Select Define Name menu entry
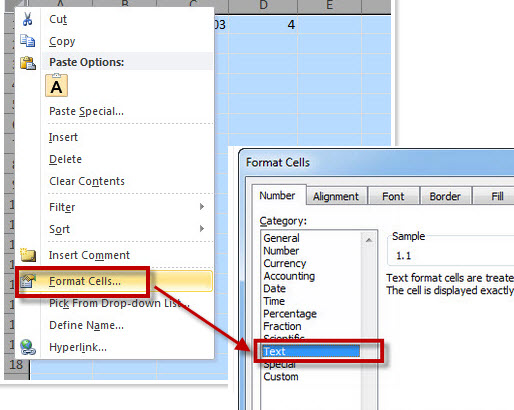Image resolution: width=514 pixels, height=410 pixels. tap(86, 325)
